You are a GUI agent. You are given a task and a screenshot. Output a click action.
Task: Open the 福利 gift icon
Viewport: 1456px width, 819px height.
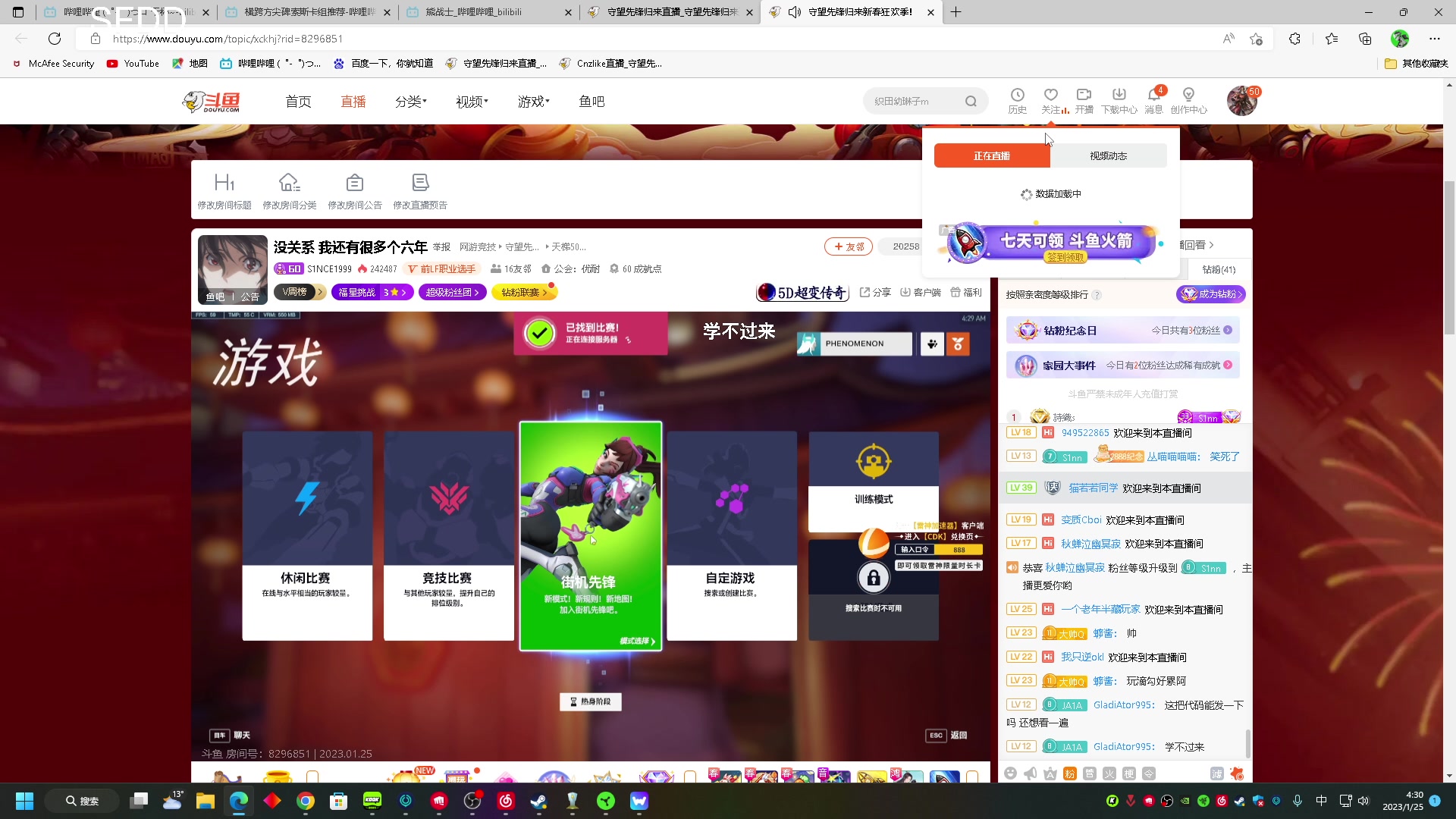tap(966, 292)
